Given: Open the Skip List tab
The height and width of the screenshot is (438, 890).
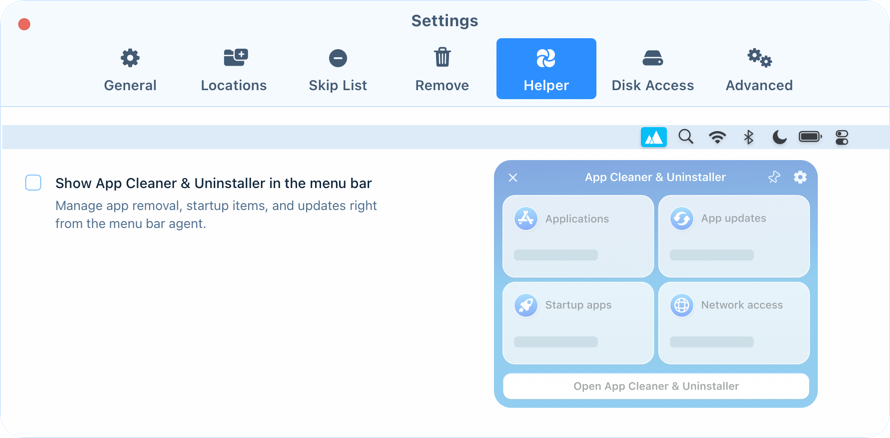Looking at the screenshot, I should pyautogui.click(x=338, y=69).
